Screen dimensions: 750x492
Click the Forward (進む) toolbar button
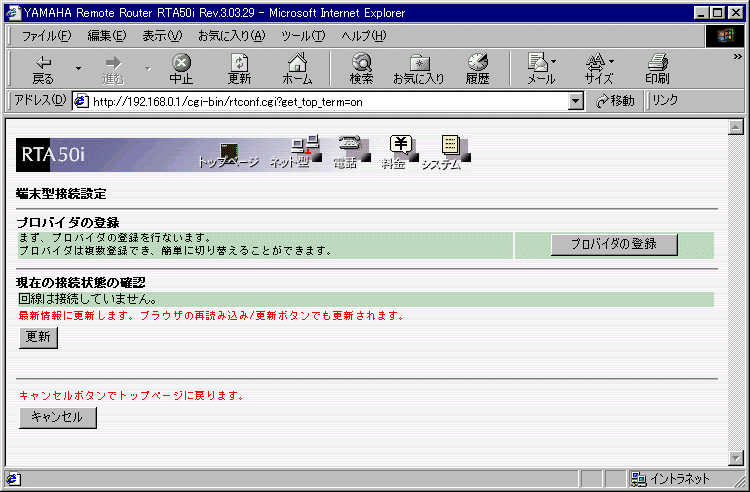point(113,70)
